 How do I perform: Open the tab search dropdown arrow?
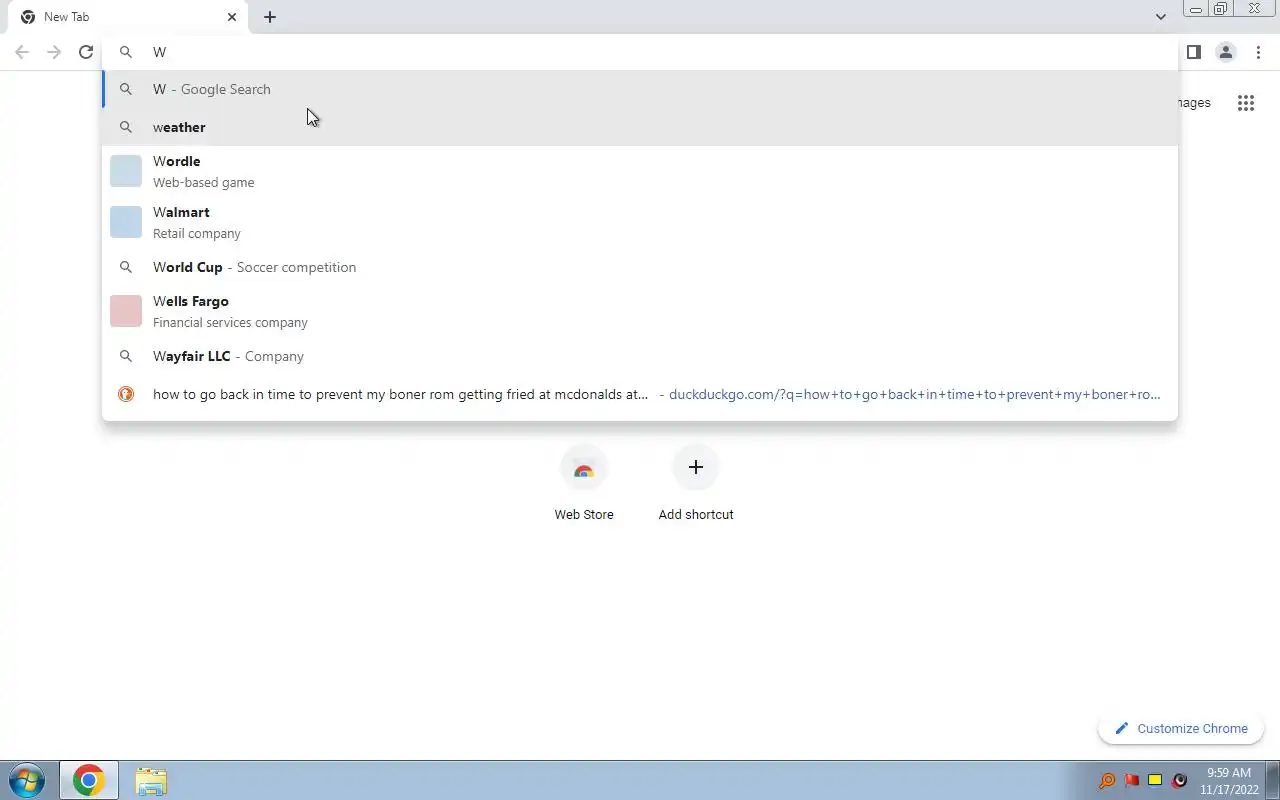click(1160, 17)
